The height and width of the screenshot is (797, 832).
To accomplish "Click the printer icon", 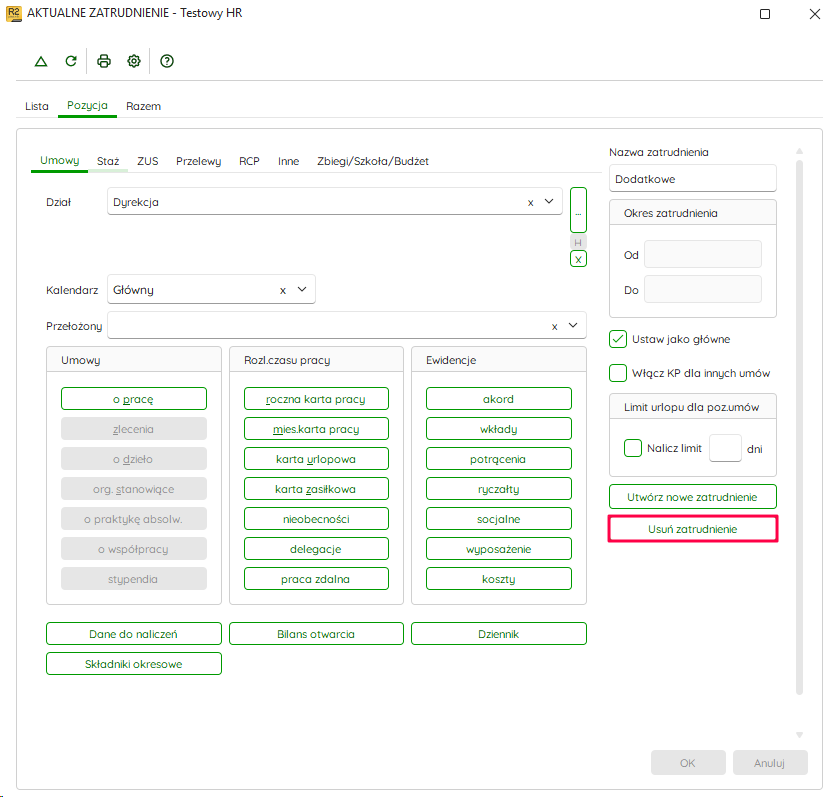I will point(104,61).
